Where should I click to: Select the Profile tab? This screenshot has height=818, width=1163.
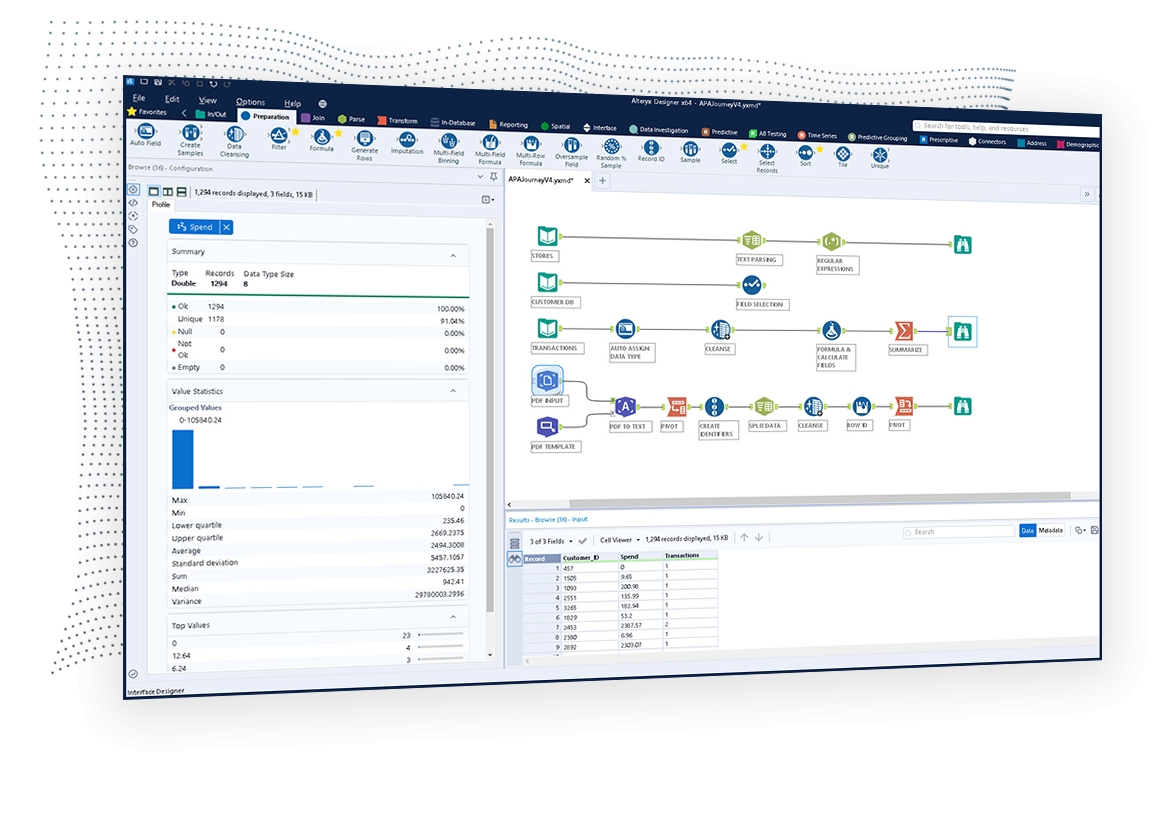coord(161,204)
